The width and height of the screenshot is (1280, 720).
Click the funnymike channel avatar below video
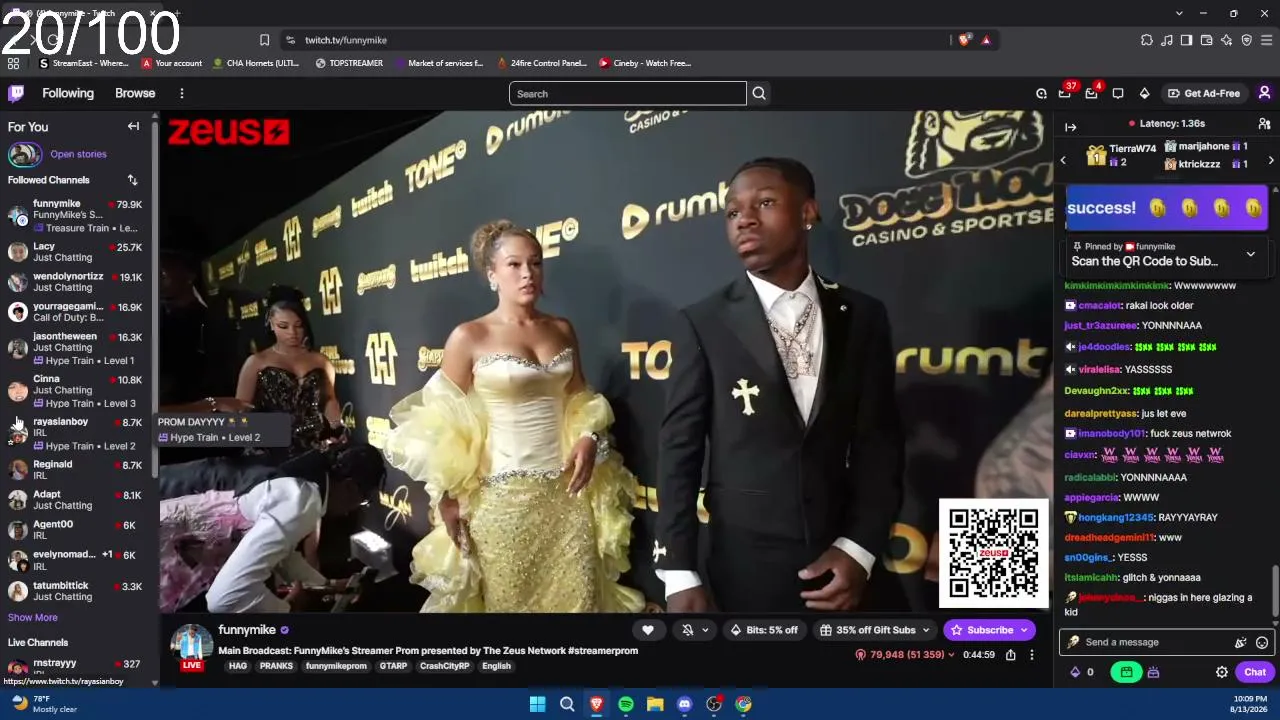pos(191,645)
